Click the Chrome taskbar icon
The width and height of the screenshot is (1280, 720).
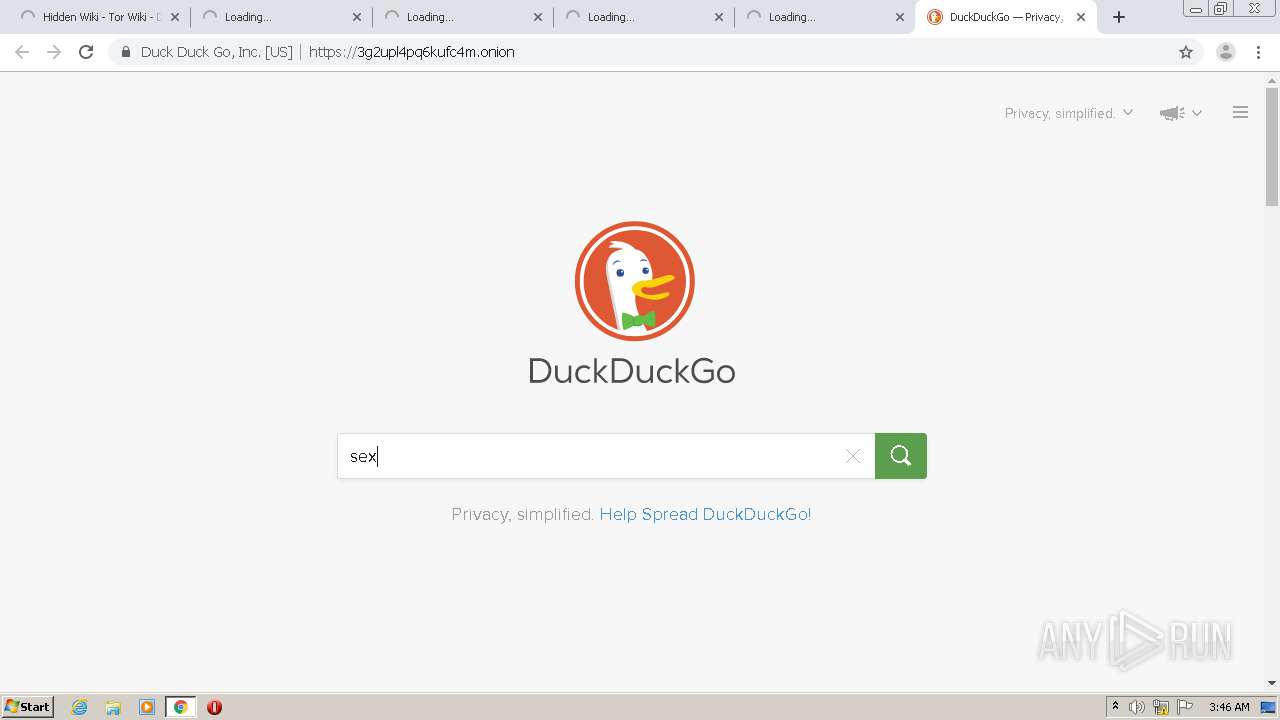click(180, 707)
